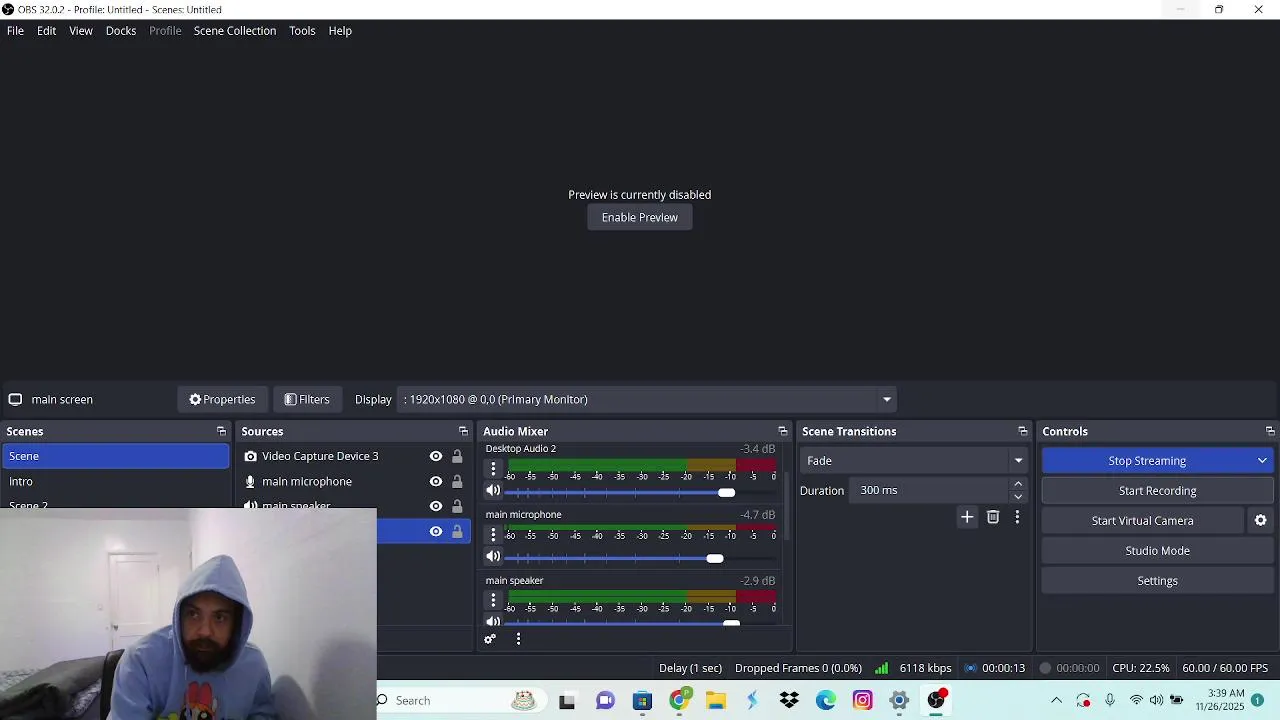Open main microphone mixer options menu
Viewport: 1280px width, 720px height.
[x=493, y=534]
